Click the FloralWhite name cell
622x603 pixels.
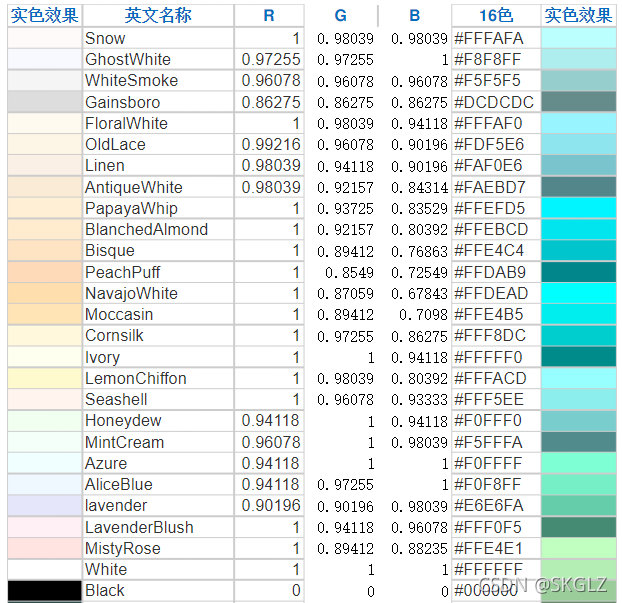pos(158,123)
